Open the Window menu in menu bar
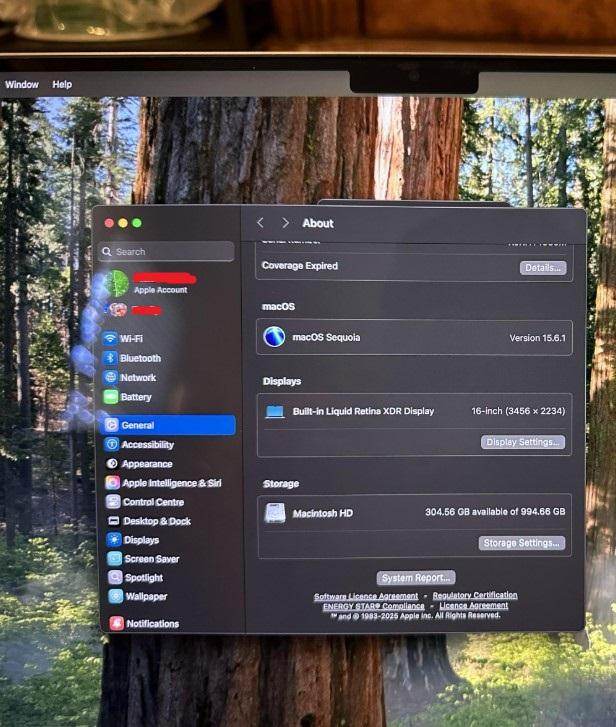 tap(22, 84)
